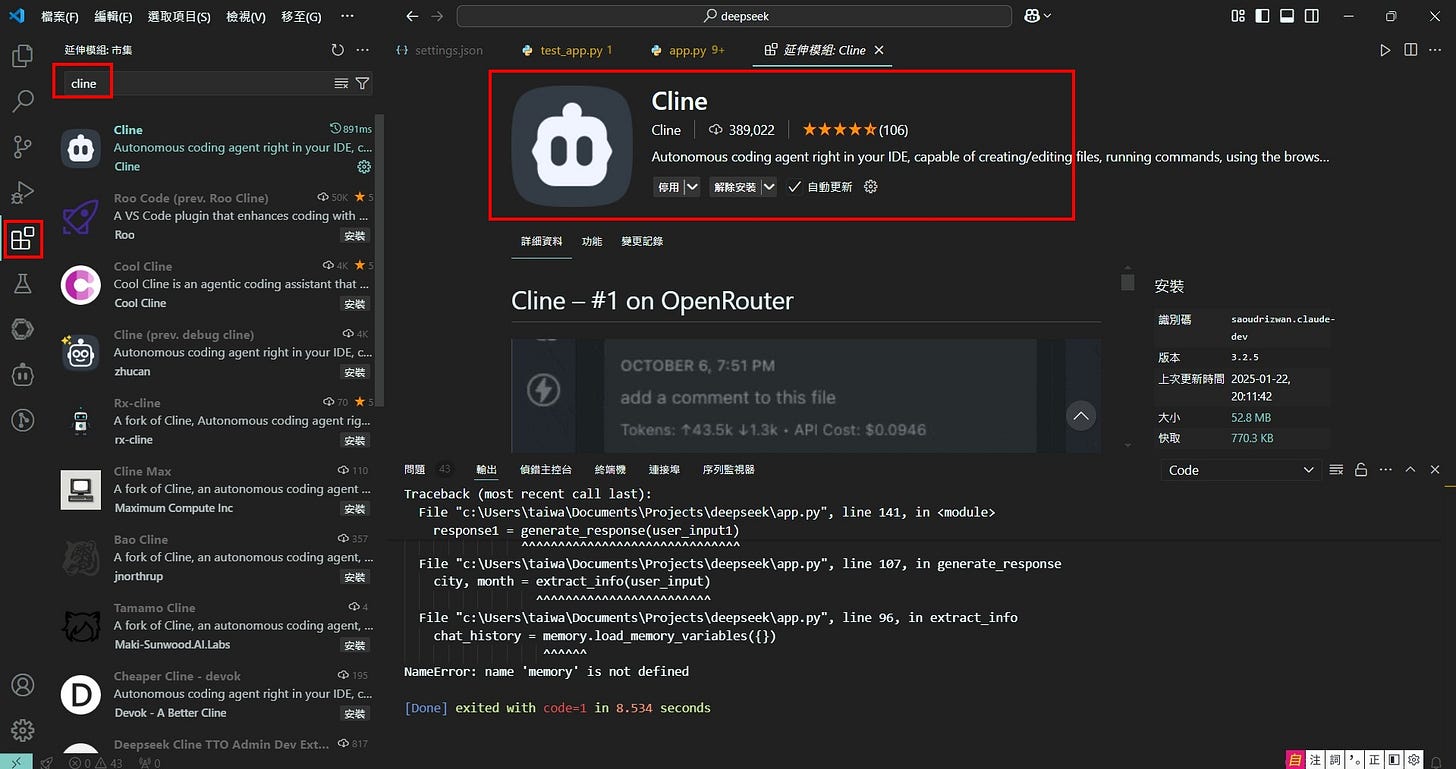
Task: Open the View menu 檢視(V)
Action: 246,17
